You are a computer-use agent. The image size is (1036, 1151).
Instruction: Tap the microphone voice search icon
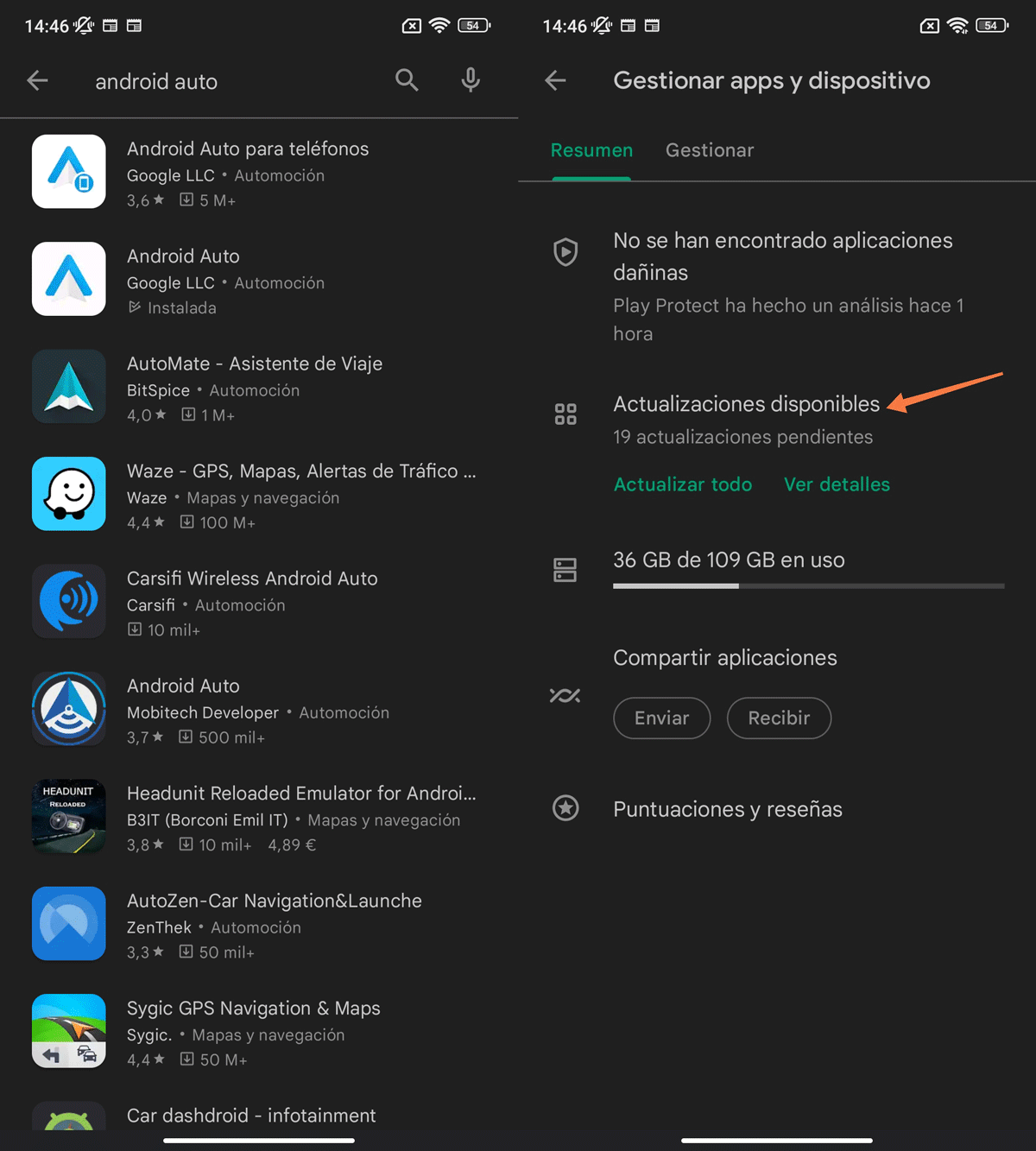(x=471, y=80)
